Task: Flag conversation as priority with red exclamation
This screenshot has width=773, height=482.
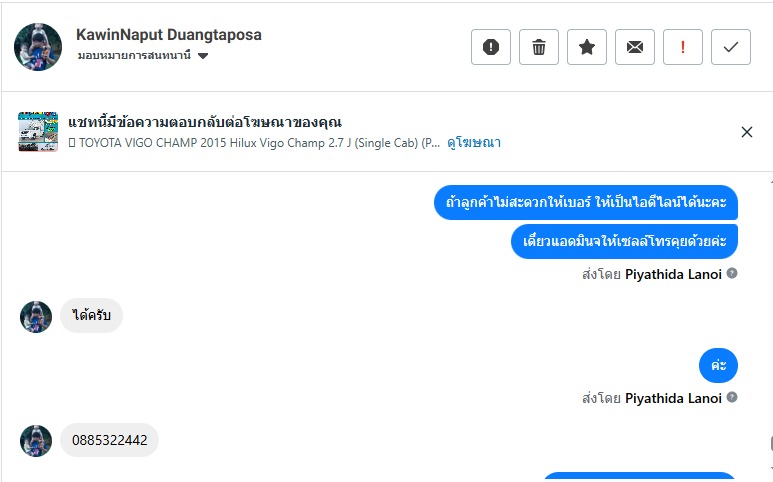Action: pos(683,47)
